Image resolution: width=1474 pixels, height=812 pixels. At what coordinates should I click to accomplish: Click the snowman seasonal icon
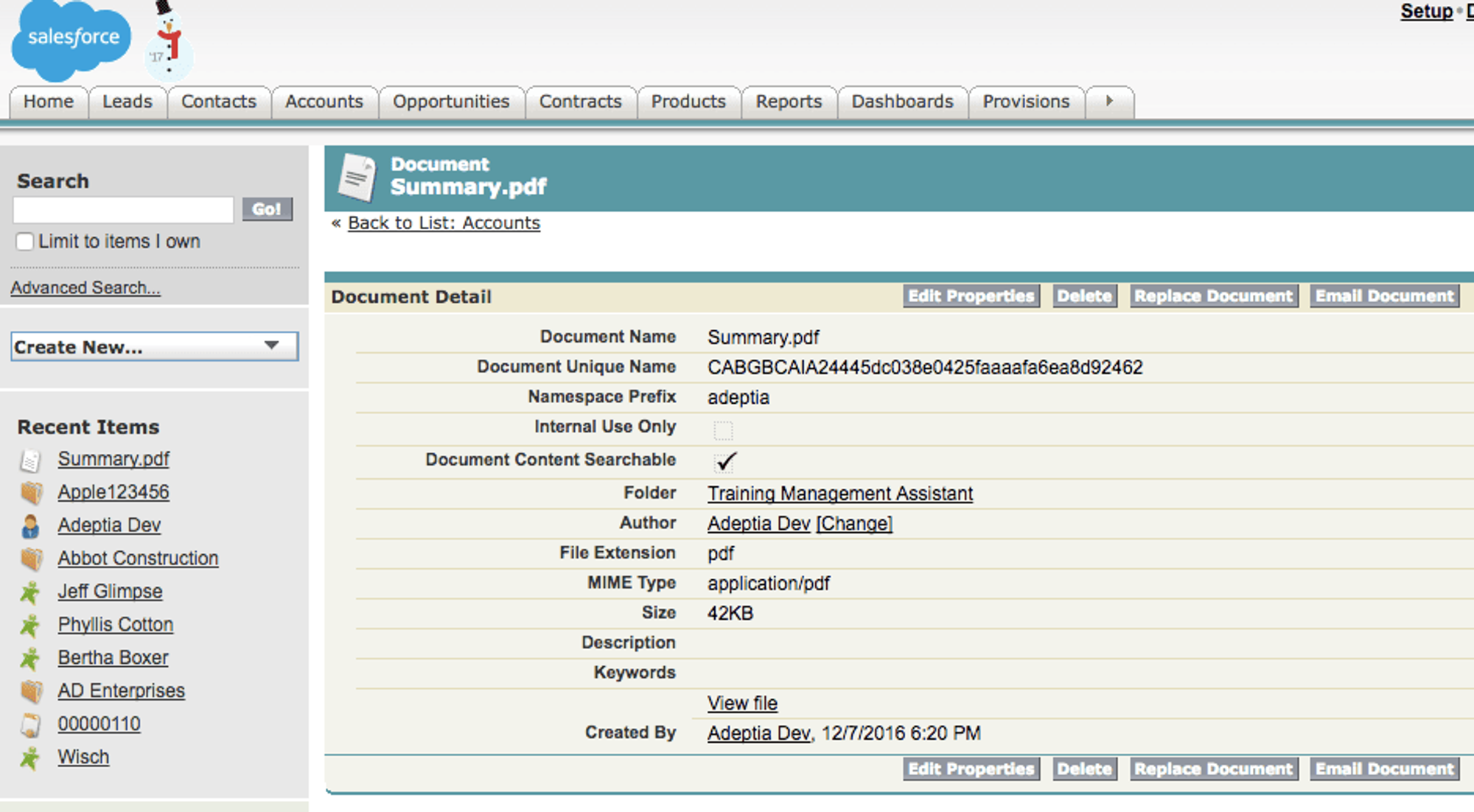(x=169, y=43)
